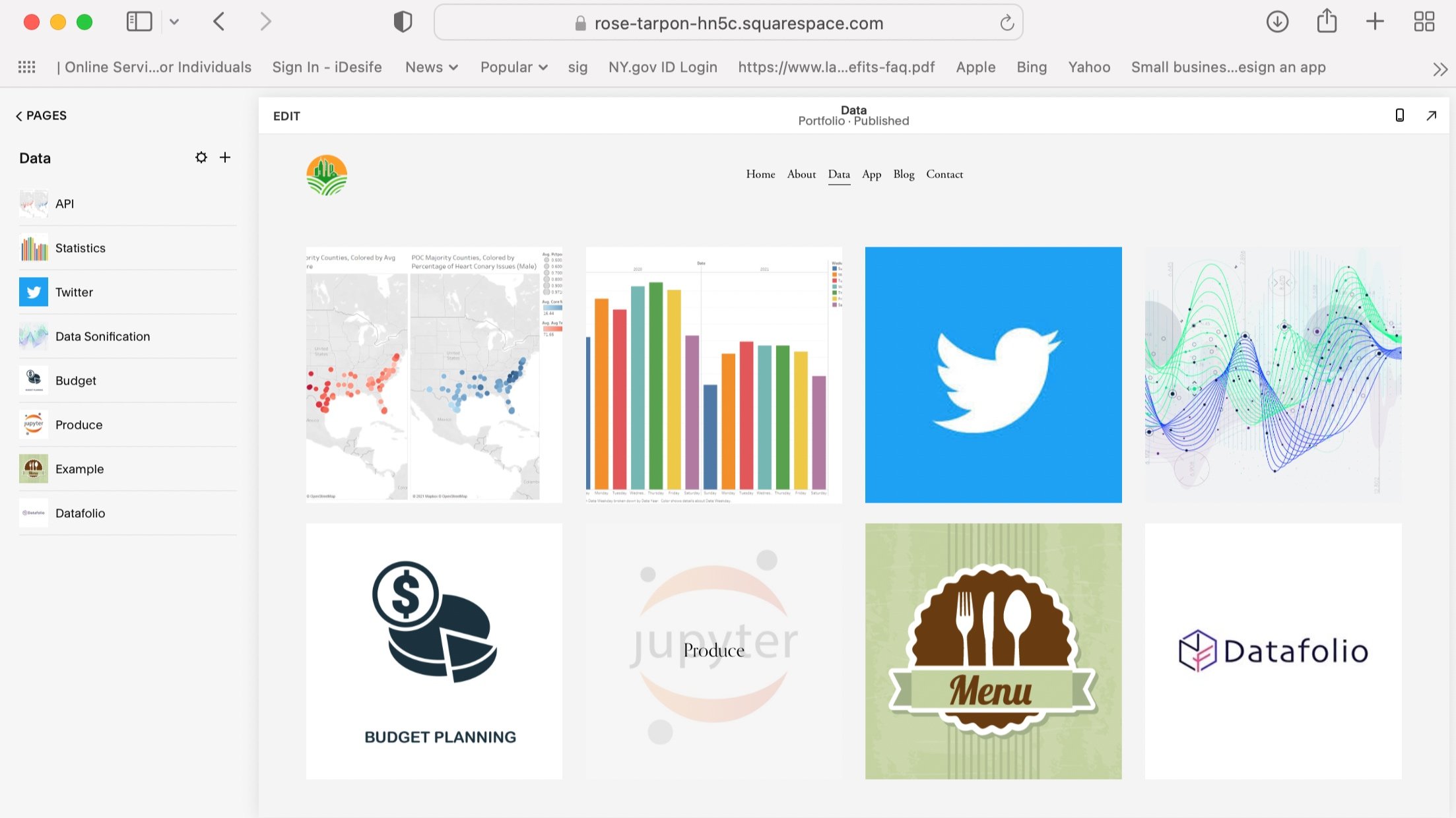
Task: Open Data page settings gear
Action: pyautogui.click(x=201, y=157)
